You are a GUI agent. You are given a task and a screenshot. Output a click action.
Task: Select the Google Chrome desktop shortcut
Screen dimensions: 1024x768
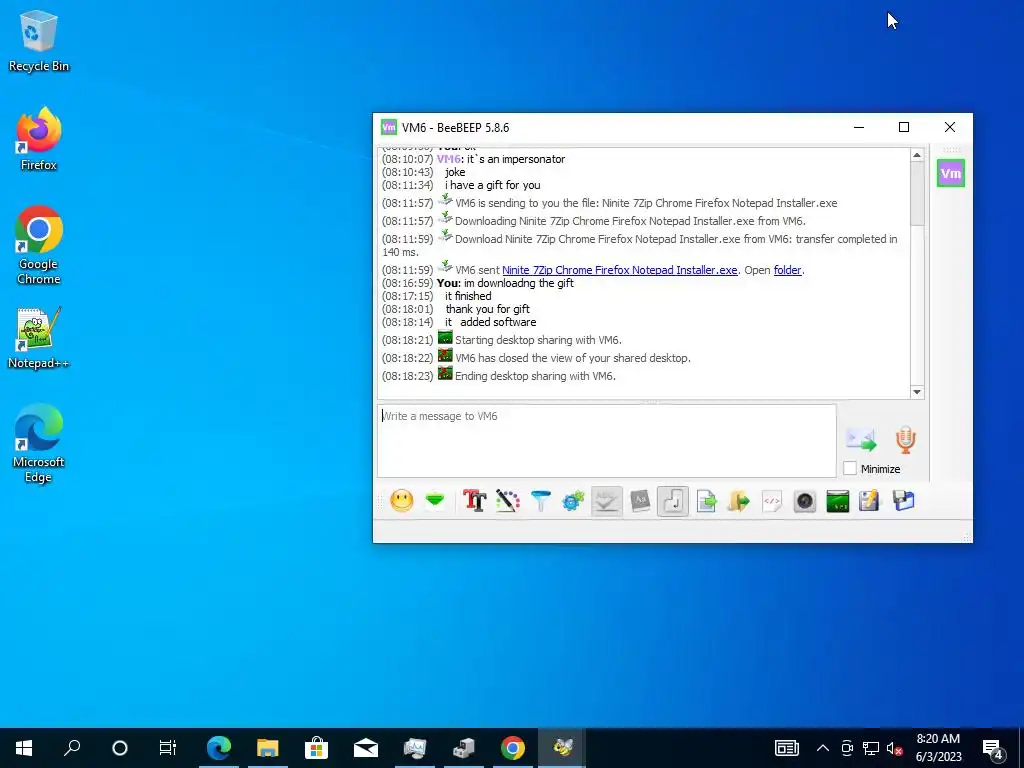[x=39, y=246]
